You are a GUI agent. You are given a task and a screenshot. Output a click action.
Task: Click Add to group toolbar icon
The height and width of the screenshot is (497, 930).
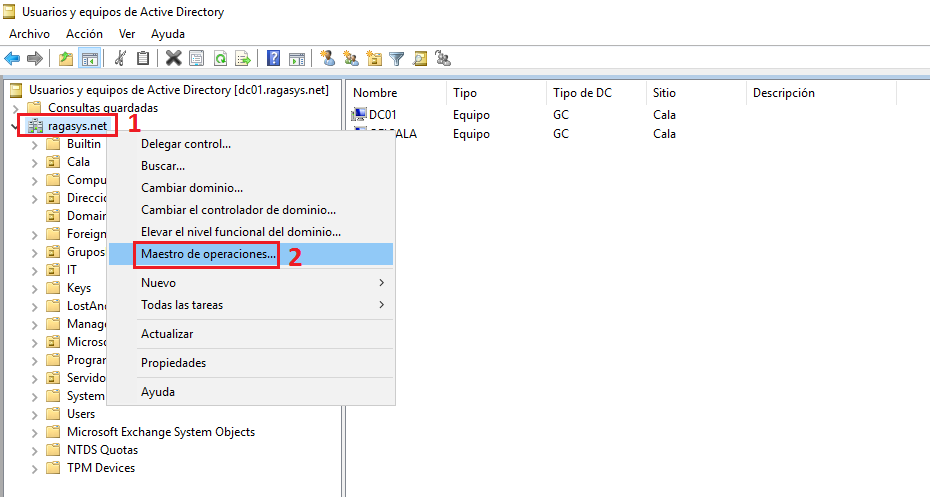pos(443,58)
